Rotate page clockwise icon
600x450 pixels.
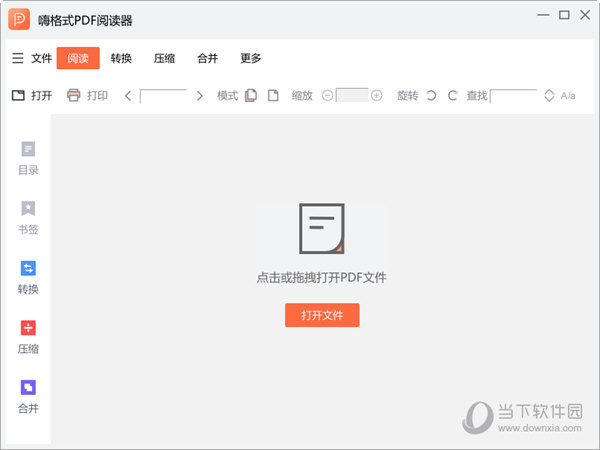pyautogui.click(x=452, y=95)
